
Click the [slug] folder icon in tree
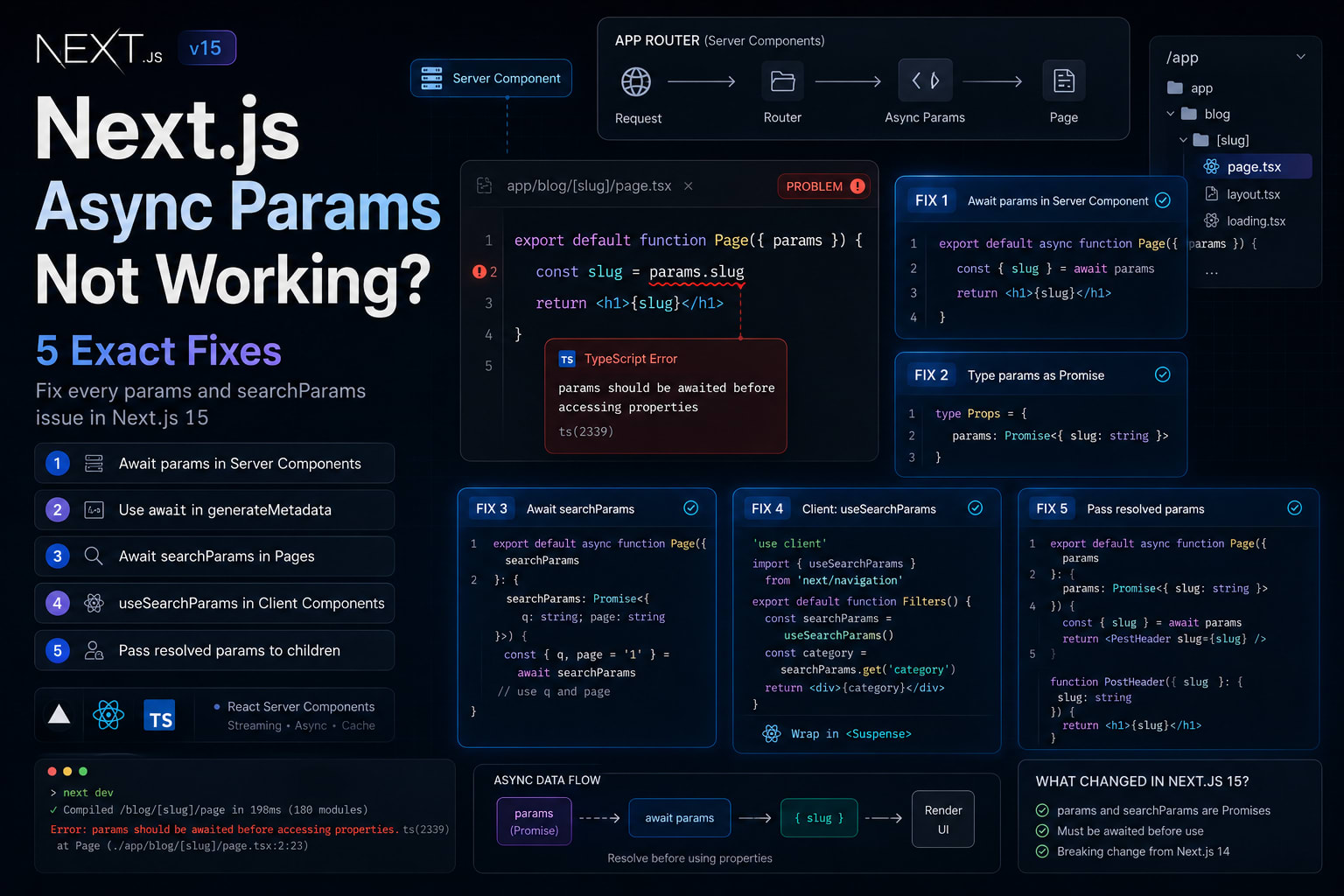coord(1201,140)
